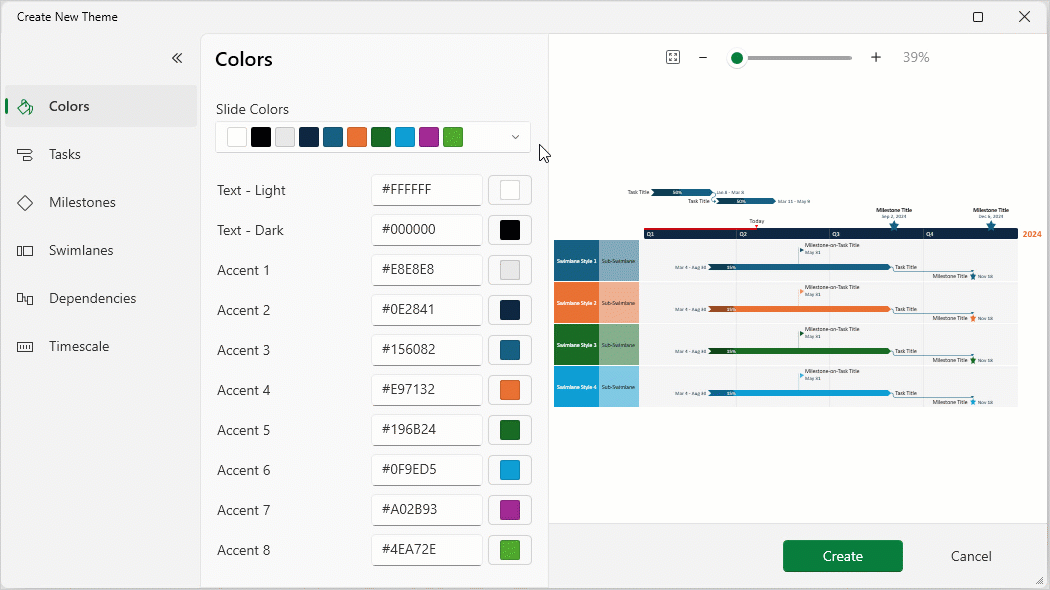Switch to the Tasks section
This screenshot has width=1050, height=590.
click(64, 154)
